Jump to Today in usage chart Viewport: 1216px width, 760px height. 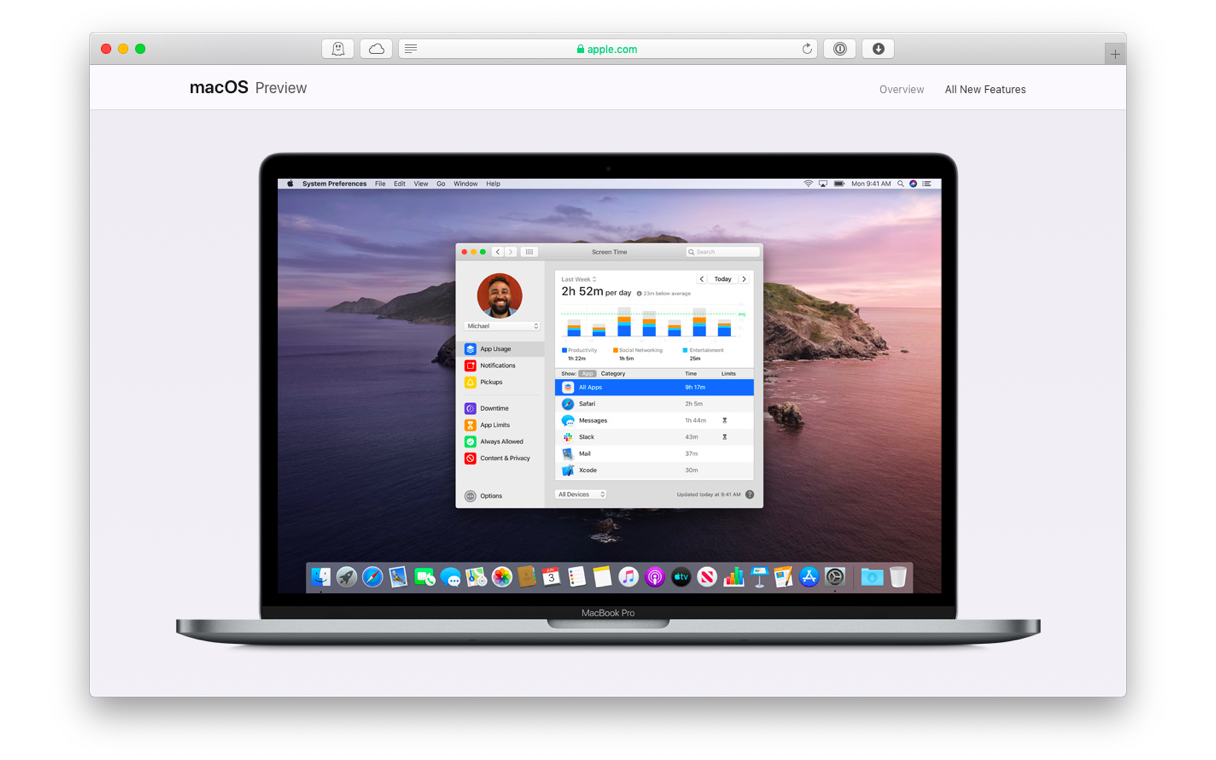pyautogui.click(x=723, y=279)
